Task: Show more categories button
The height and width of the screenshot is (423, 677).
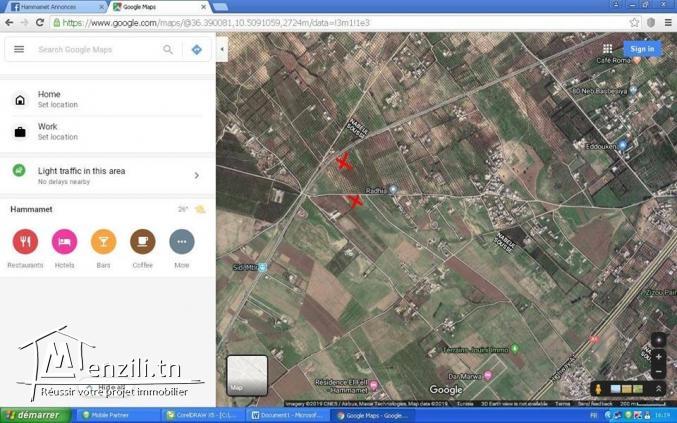Action: pyautogui.click(x=181, y=242)
